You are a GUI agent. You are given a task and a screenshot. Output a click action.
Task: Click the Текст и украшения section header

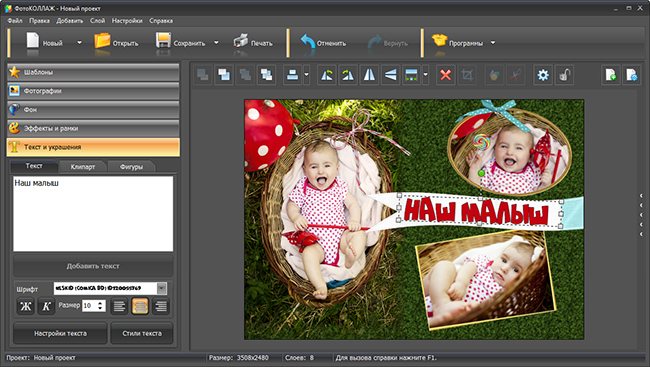click(x=93, y=147)
